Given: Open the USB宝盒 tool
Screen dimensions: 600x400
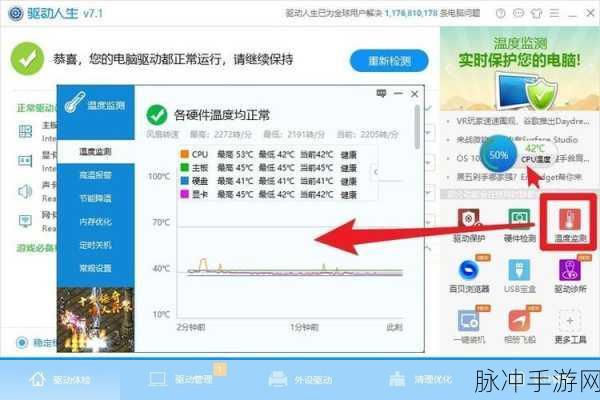Looking at the screenshot, I should [x=519, y=276].
